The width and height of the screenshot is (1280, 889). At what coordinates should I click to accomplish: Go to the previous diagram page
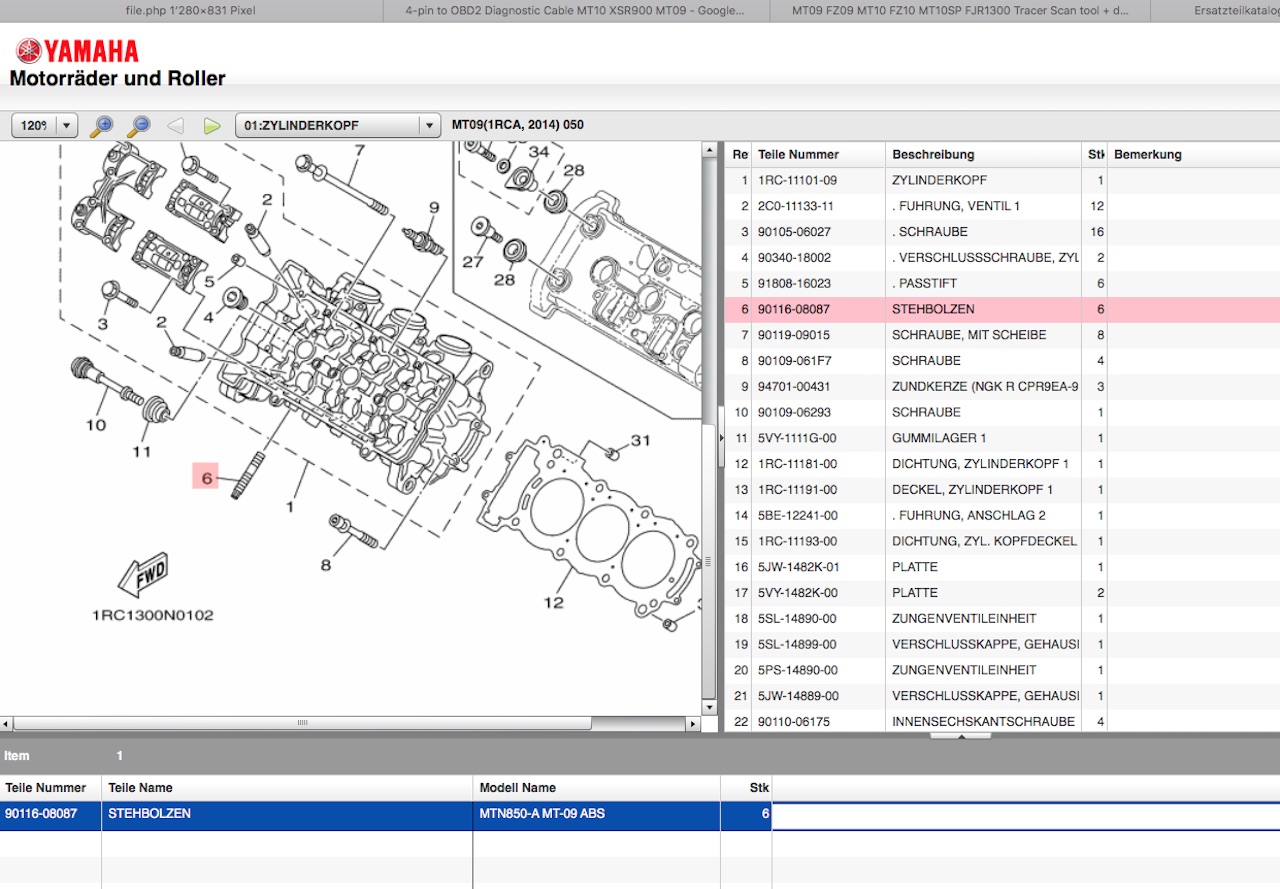click(175, 126)
